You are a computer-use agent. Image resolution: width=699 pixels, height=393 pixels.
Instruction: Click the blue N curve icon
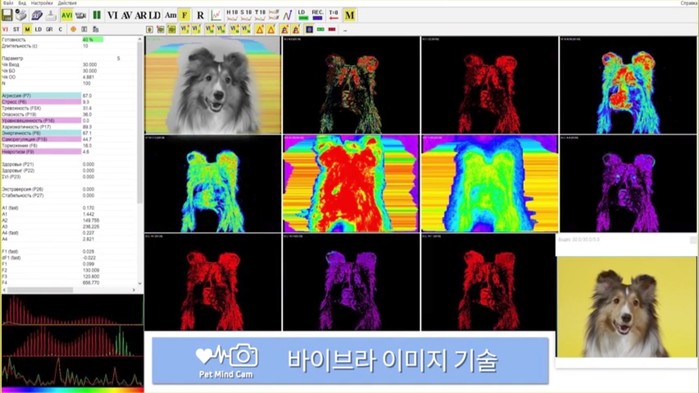[x=288, y=15]
